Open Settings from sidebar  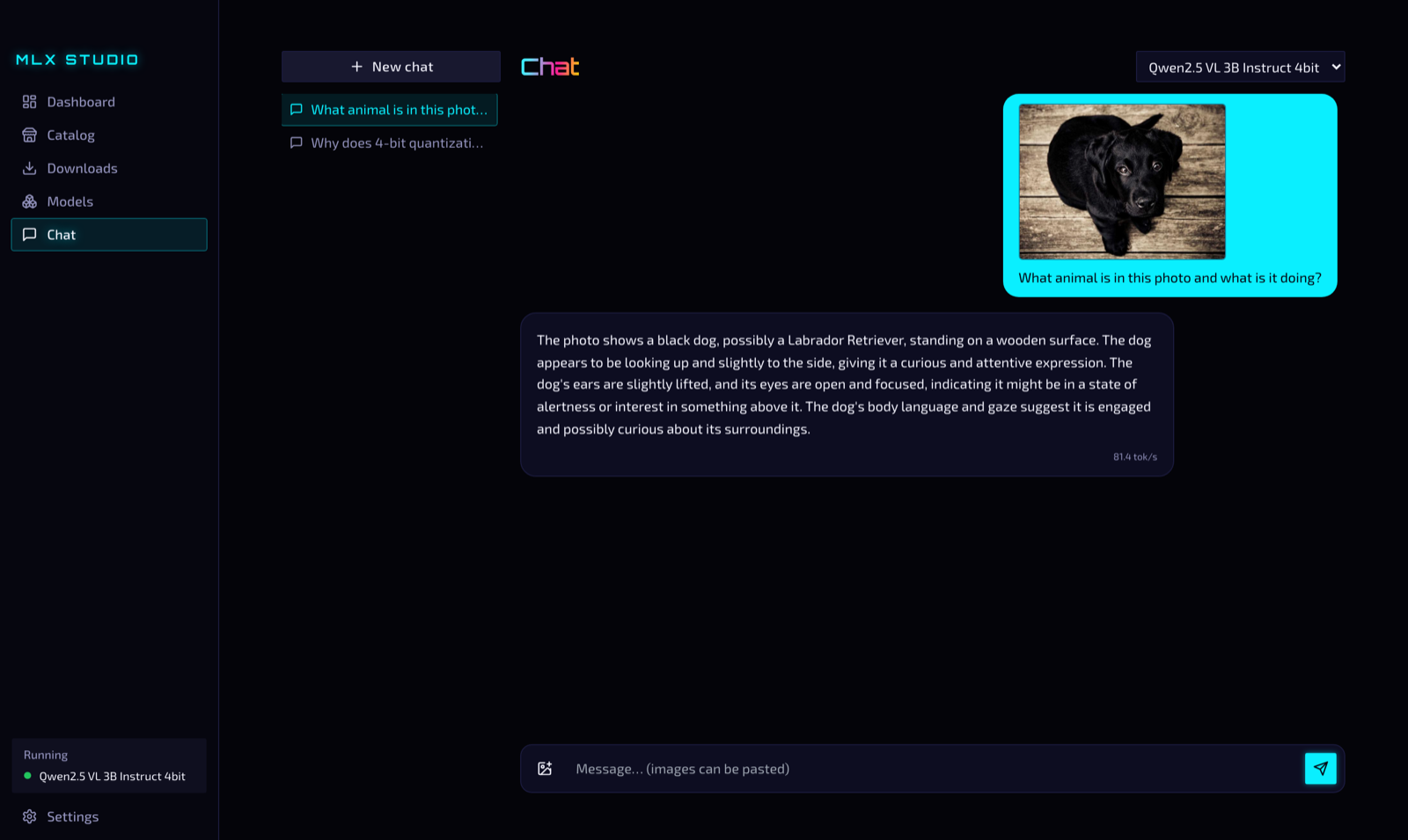[109, 816]
